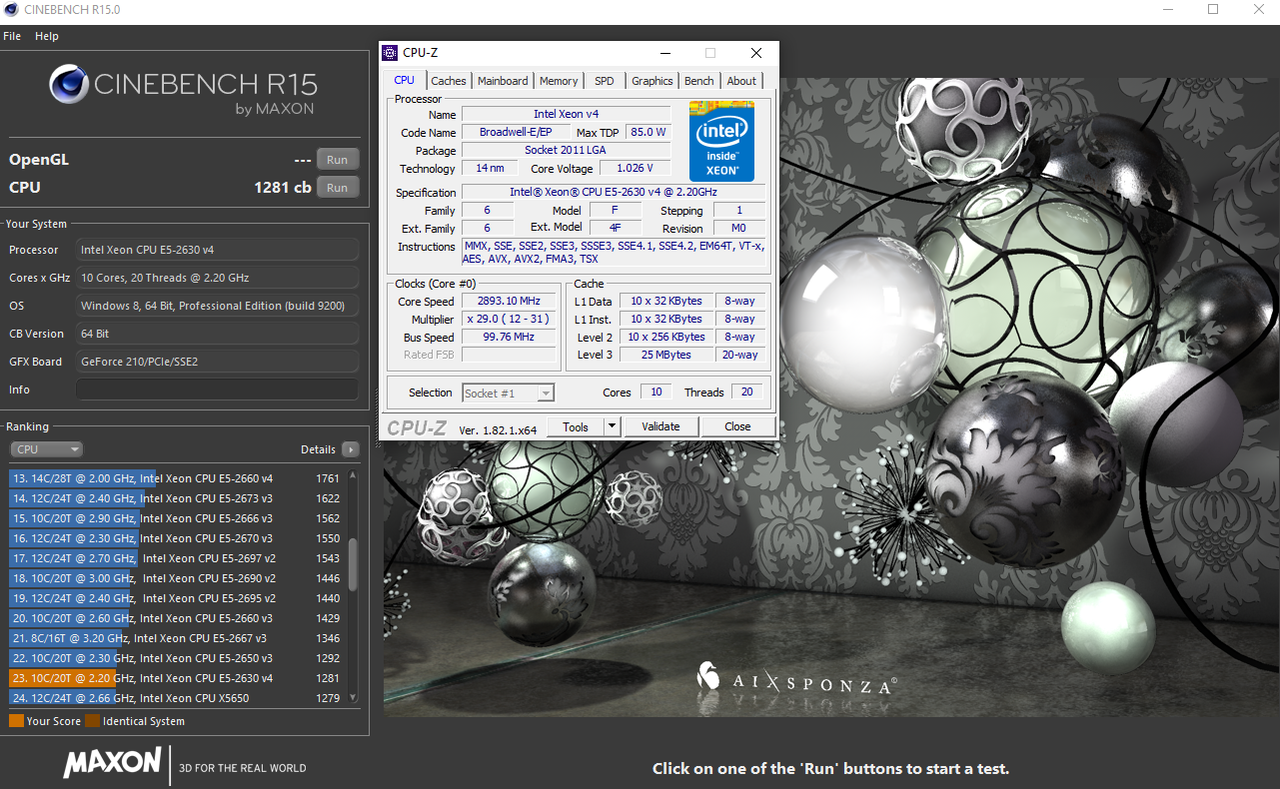Click the MAXON logo at bottom left
This screenshot has width=1280, height=789.
pos(112,763)
